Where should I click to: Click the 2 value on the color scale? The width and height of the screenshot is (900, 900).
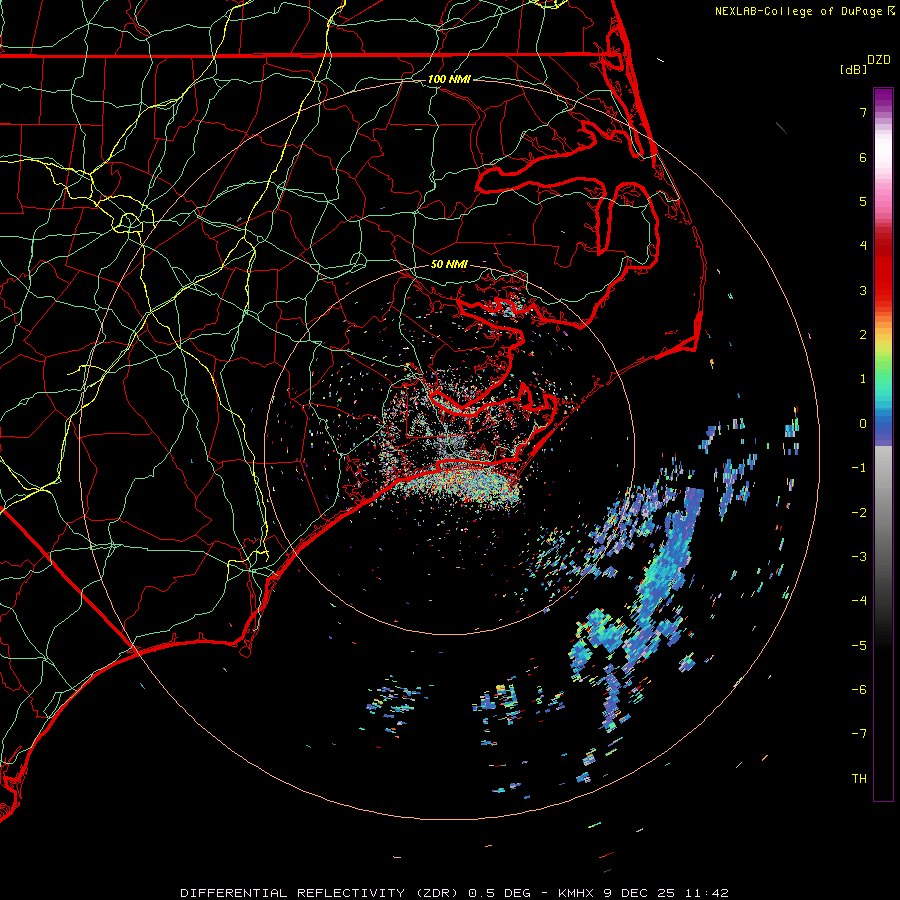point(863,335)
